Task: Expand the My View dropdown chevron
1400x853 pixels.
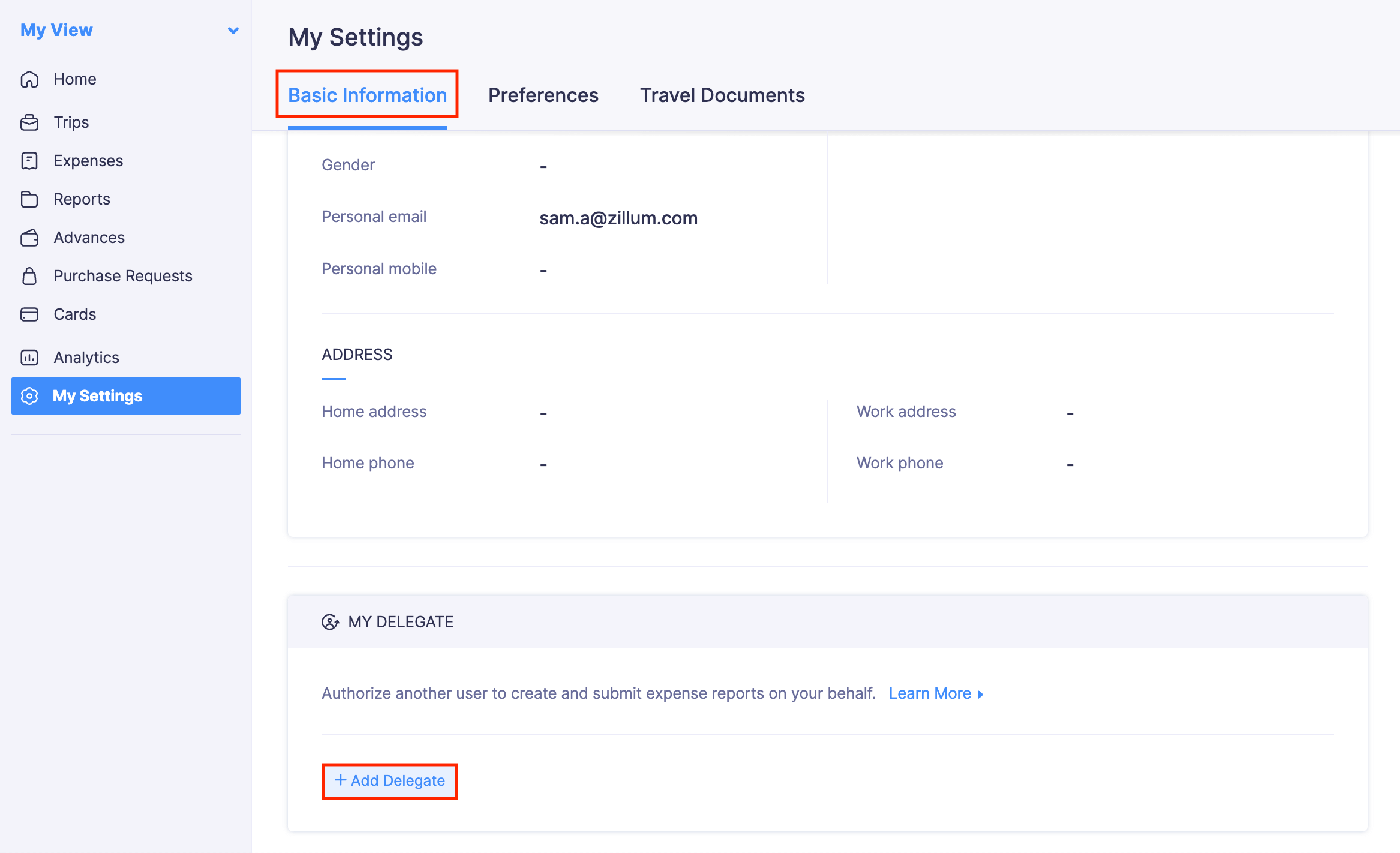Action: point(233,30)
